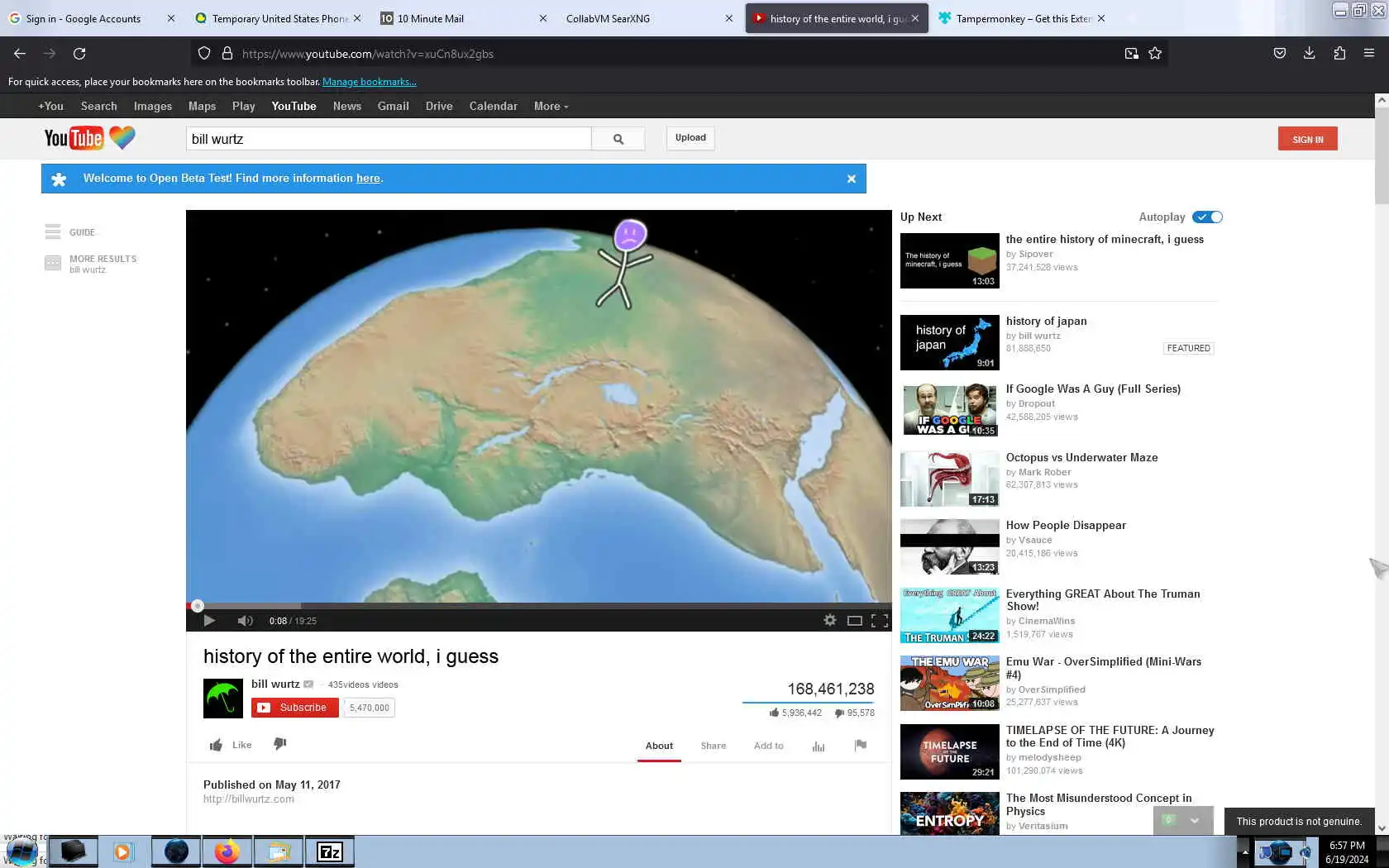The image size is (1389, 868).
Task: Switch to theater mode icon
Action: (855, 621)
